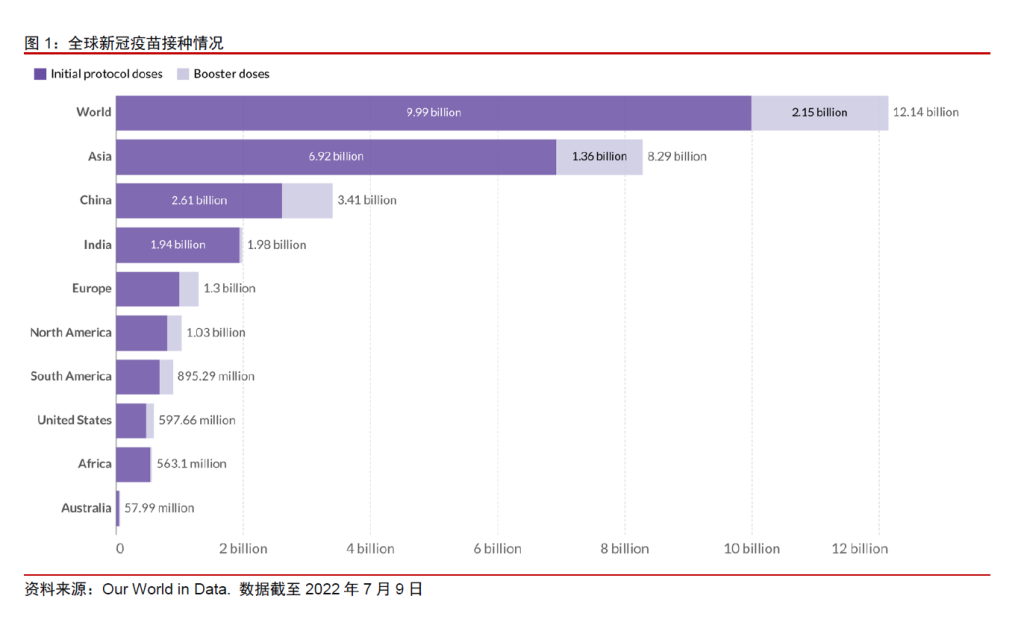The height and width of the screenshot is (619, 1024).
Task: Click the 'South America' row label
Action: [70, 376]
